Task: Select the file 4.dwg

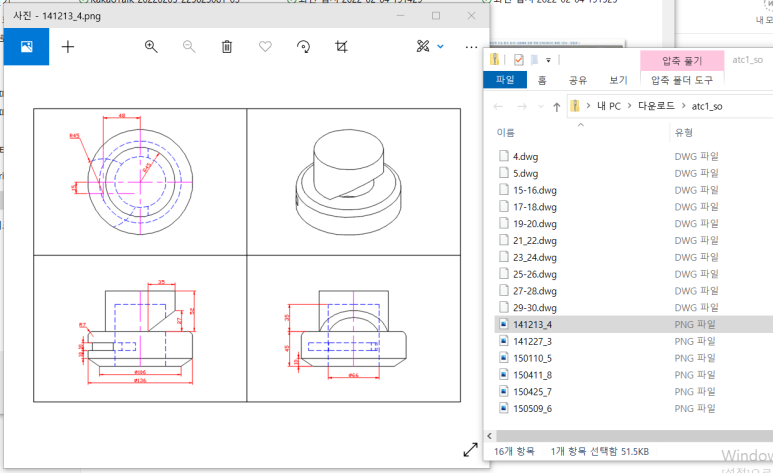Action: click(526, 157)
